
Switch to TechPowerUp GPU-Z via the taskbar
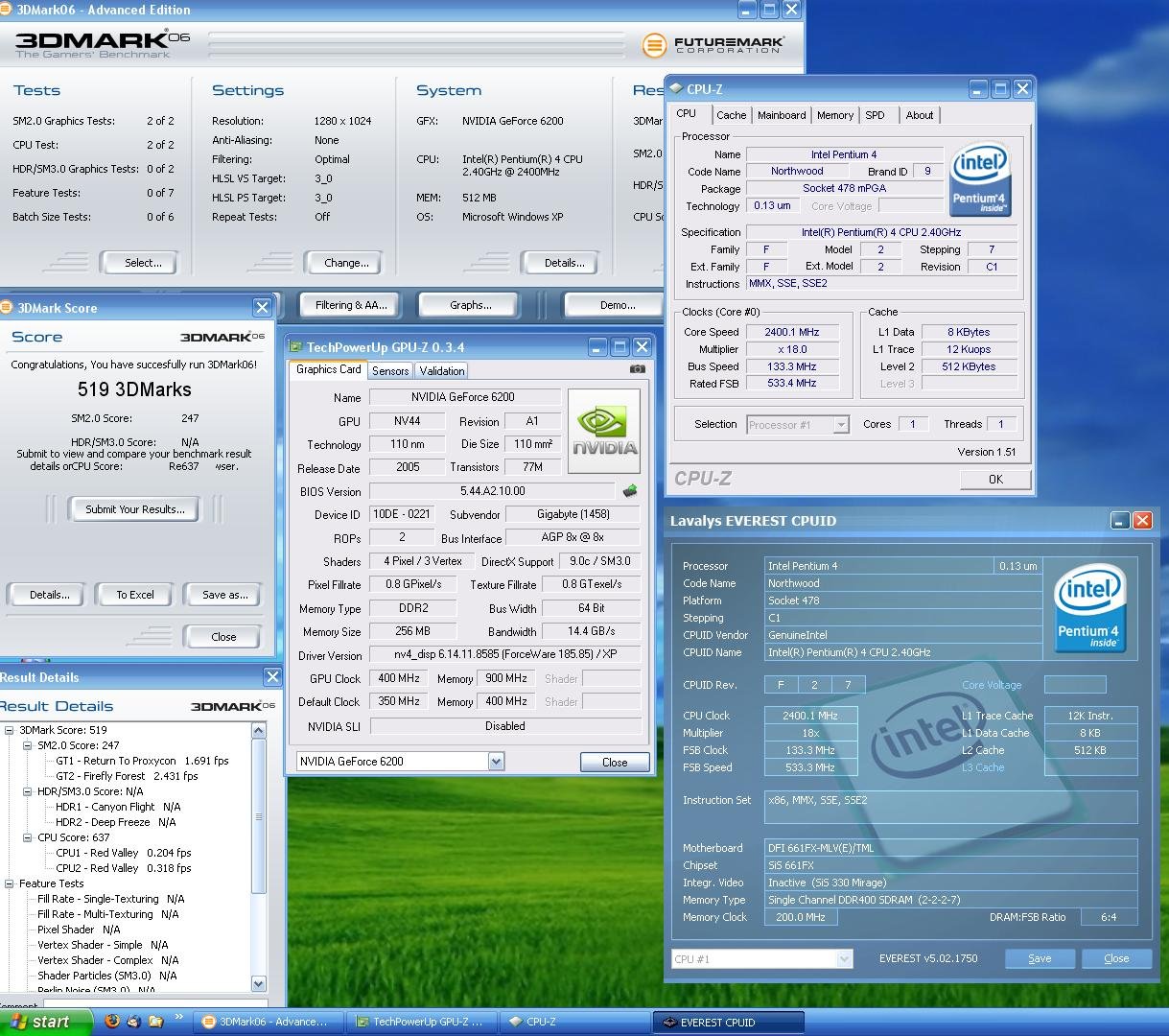(420, 1022)
